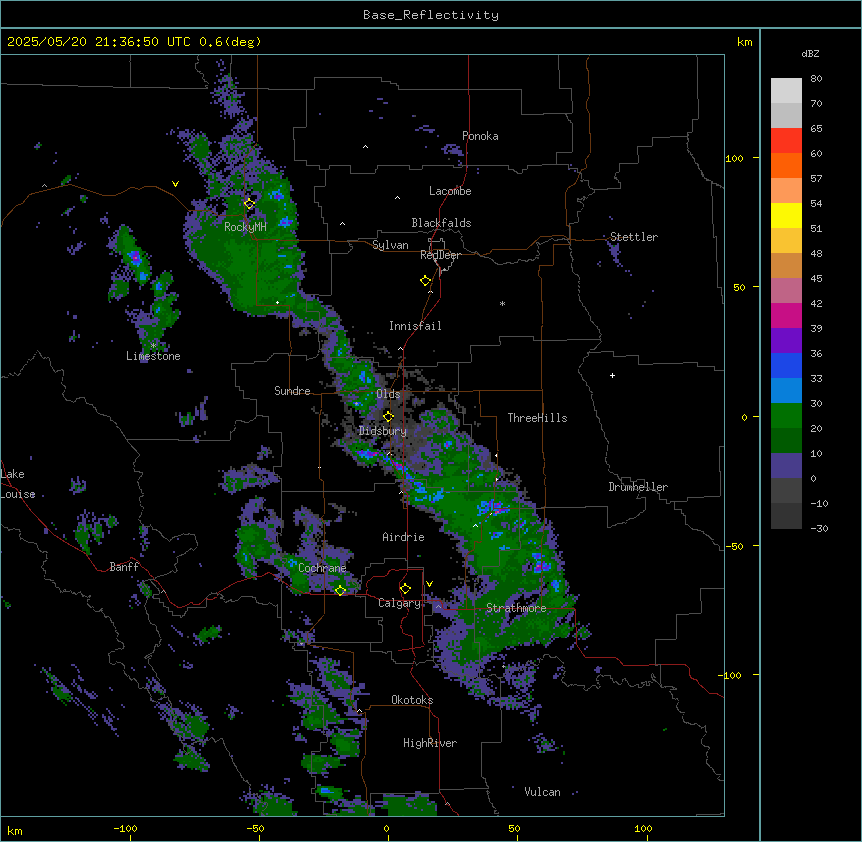Click the -50 tick on vertical axis
The image size is (862, 842).
pyautogui.click(x=734, y=546)
